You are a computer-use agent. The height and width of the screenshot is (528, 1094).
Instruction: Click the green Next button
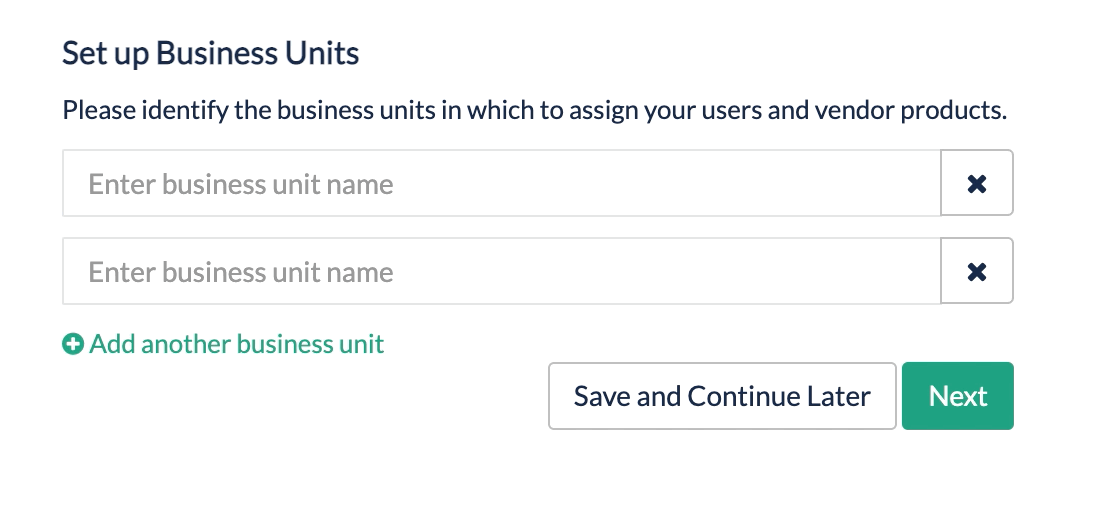click(957, 396)
